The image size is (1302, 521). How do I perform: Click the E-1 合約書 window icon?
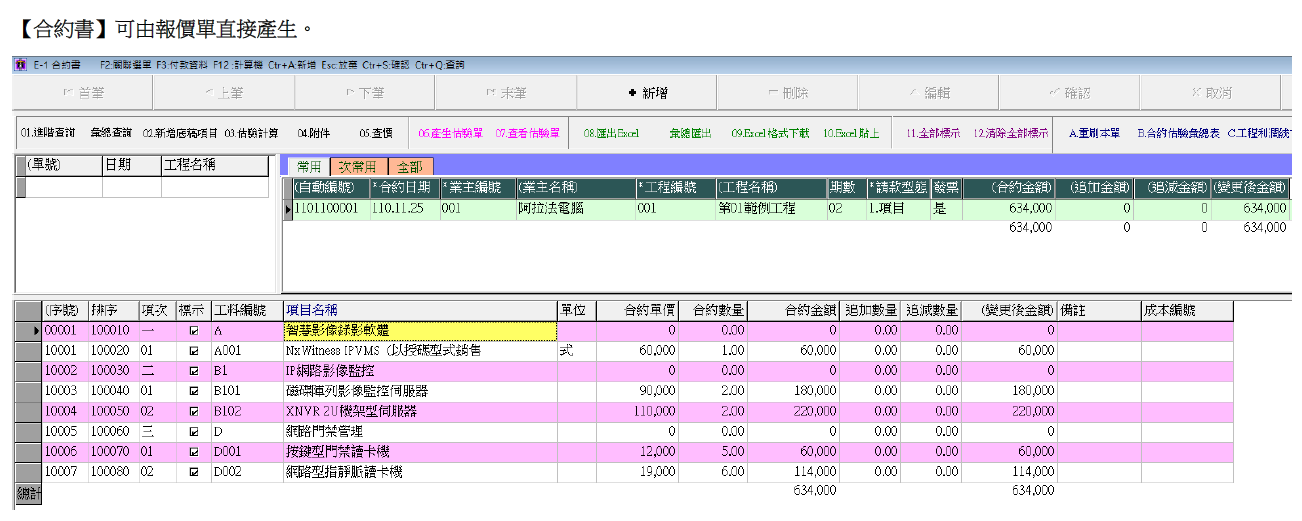pos(20,65)
